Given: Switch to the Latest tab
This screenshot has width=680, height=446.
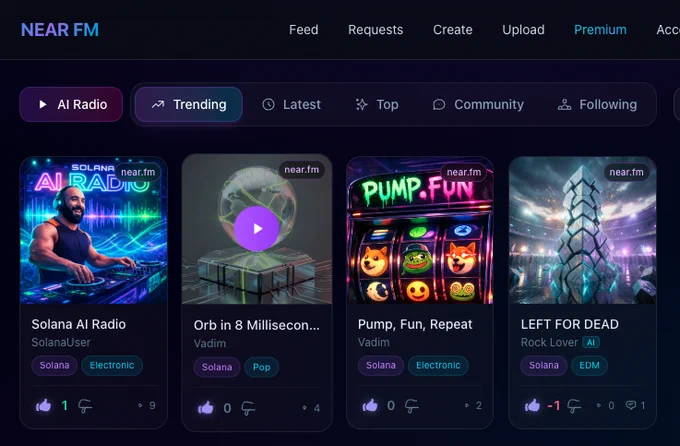Looking at the screenshot, I should (x=292, y=105).
